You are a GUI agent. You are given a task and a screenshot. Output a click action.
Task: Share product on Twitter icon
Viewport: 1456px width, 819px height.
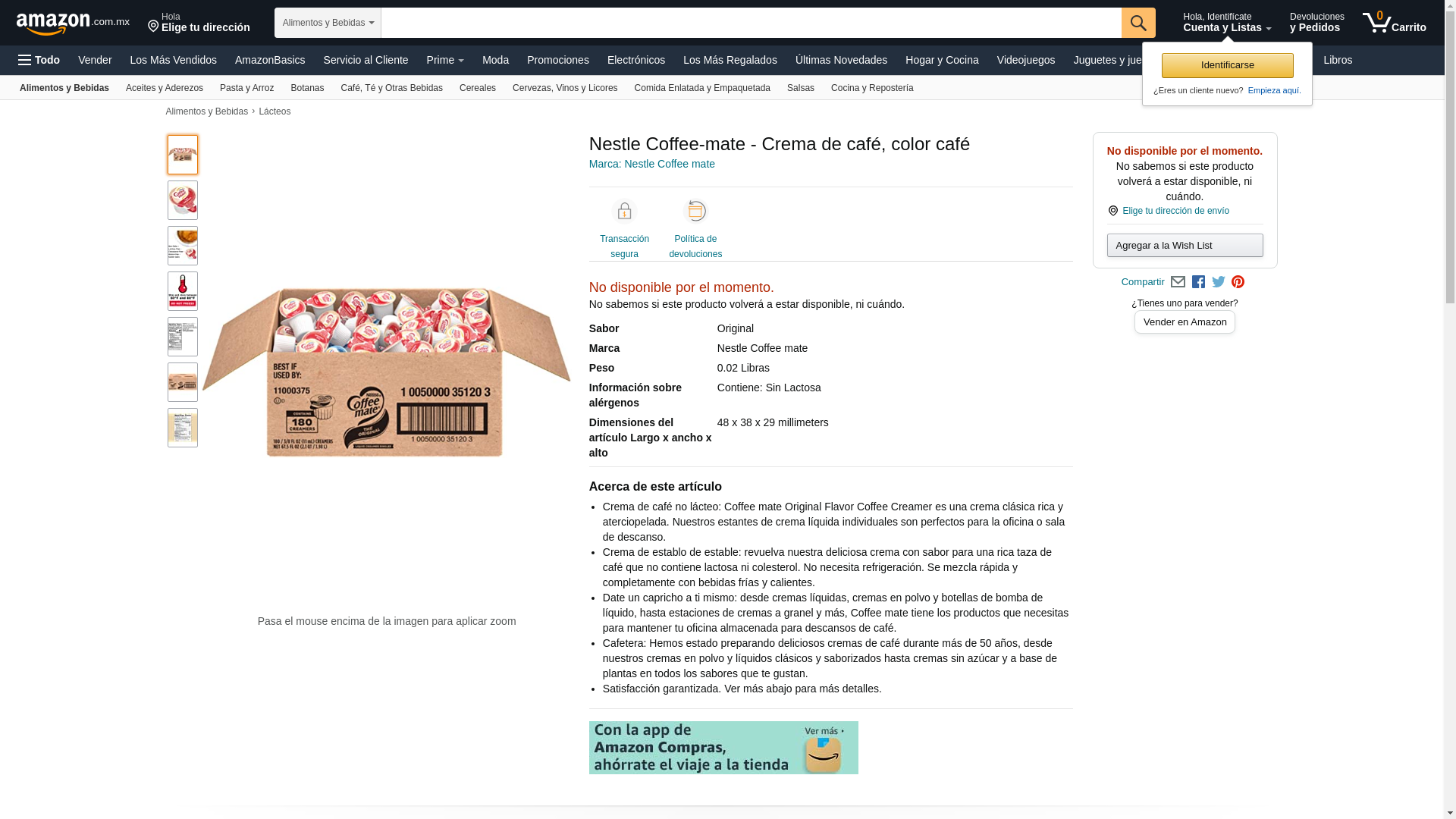(x=1219, y=282)
